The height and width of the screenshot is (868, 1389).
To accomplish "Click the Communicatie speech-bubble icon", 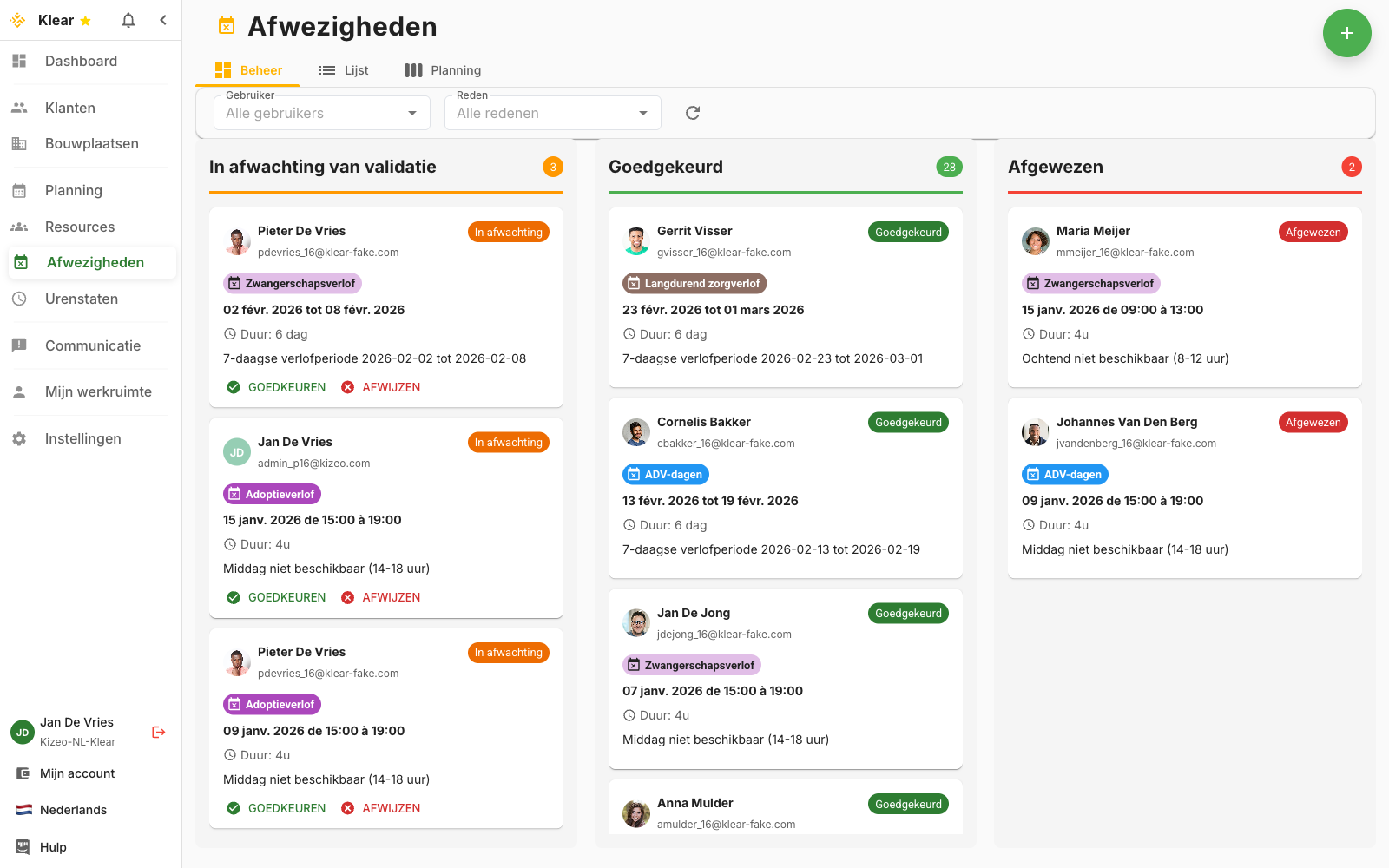I will click(19, 345).
